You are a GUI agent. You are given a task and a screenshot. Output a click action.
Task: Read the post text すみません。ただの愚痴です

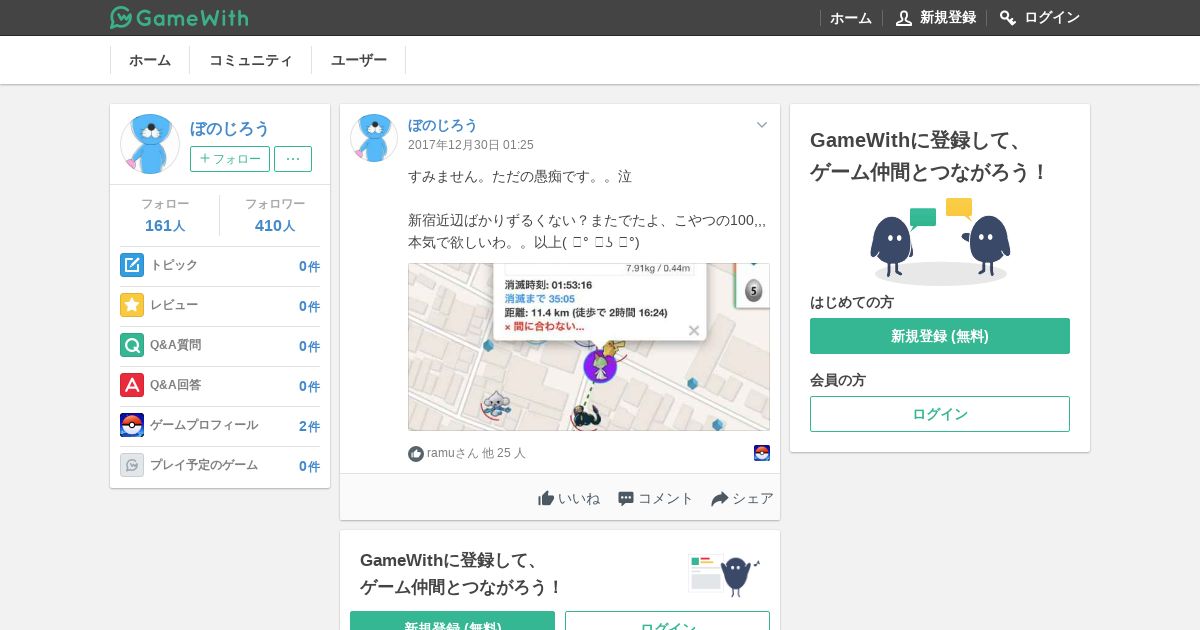tap(520, 176)
